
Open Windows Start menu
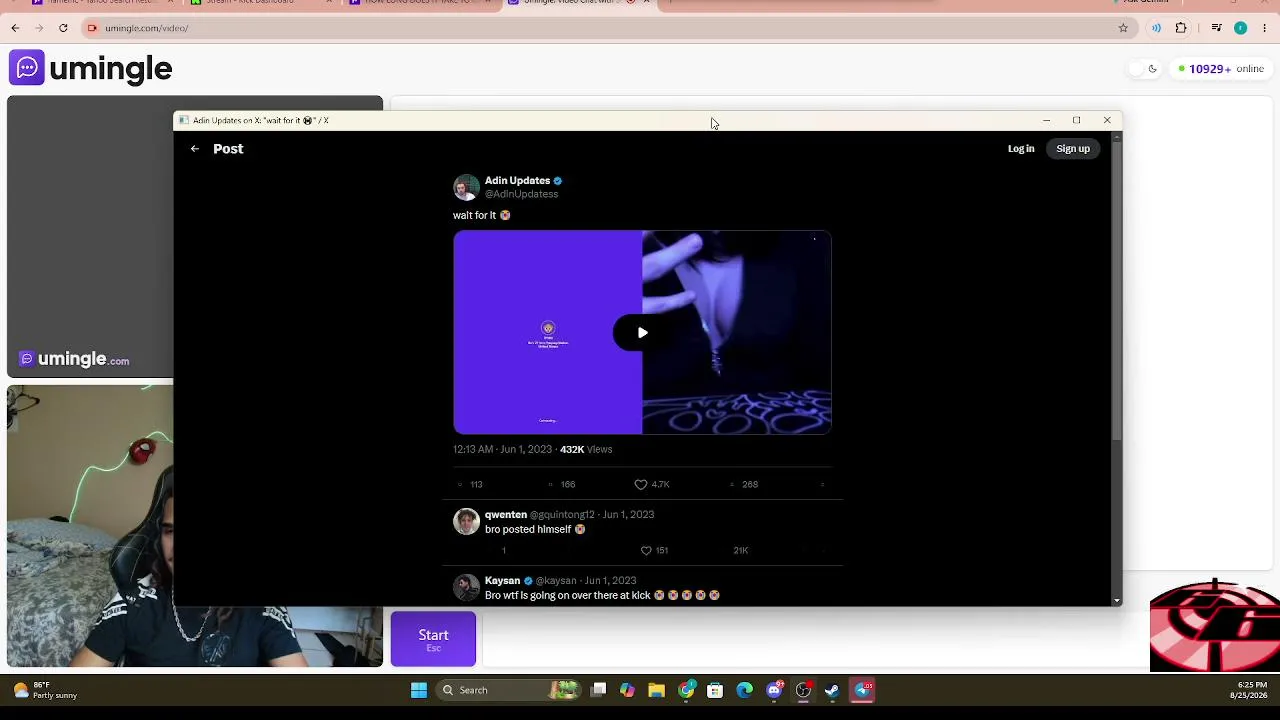(419, 690)
